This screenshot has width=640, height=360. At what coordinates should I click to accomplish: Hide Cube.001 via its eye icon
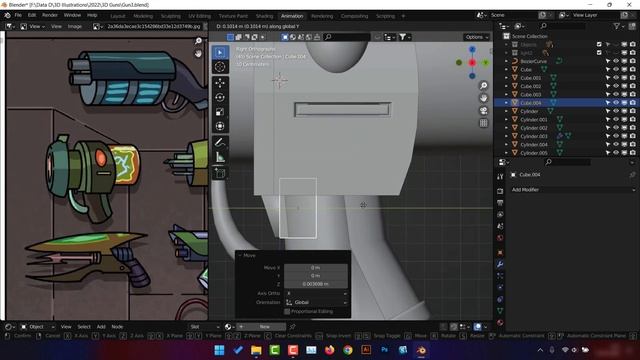(616, 78)
